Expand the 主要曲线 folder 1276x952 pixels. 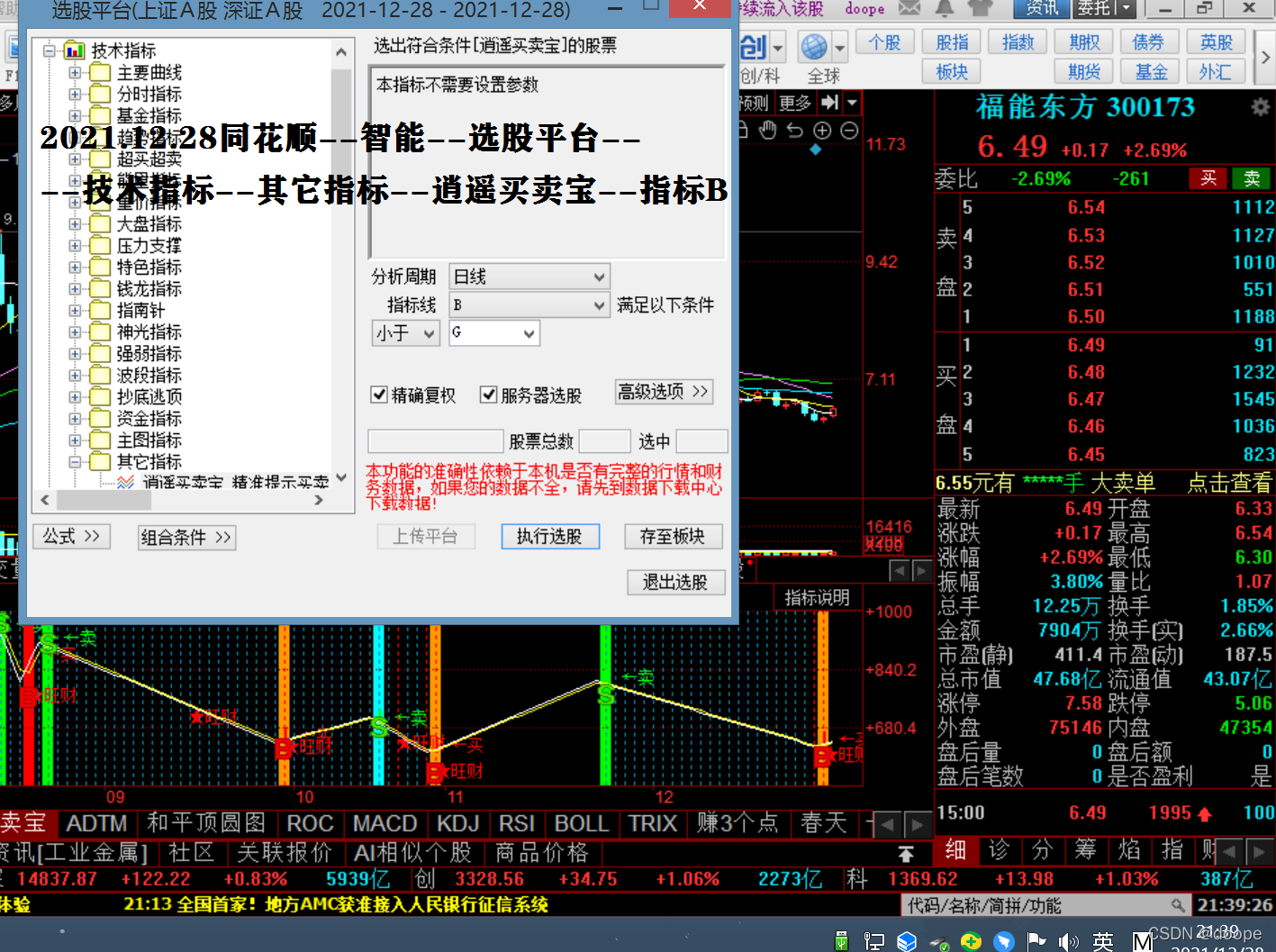(x=76, y=72)
